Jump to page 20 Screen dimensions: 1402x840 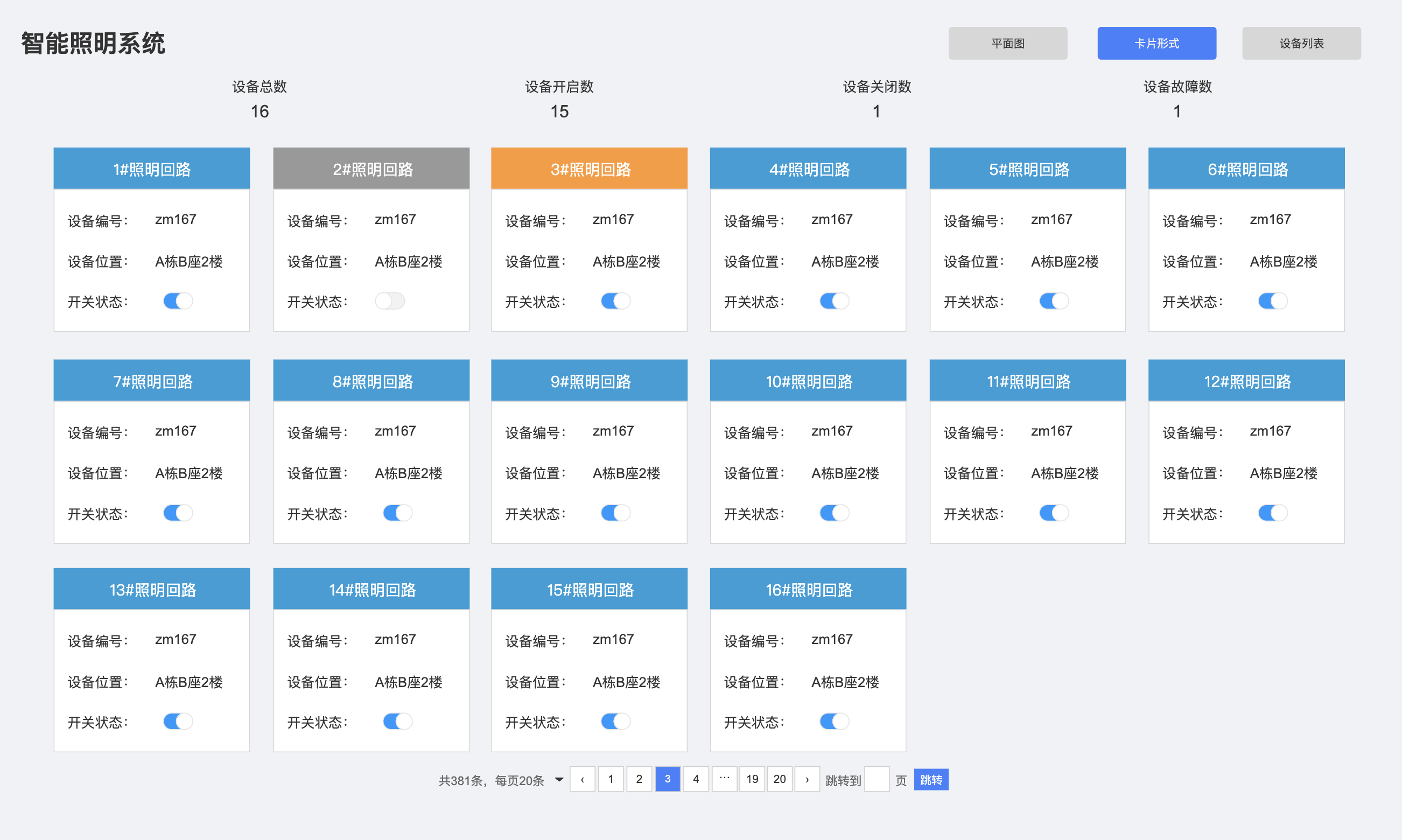click(780, 780)
